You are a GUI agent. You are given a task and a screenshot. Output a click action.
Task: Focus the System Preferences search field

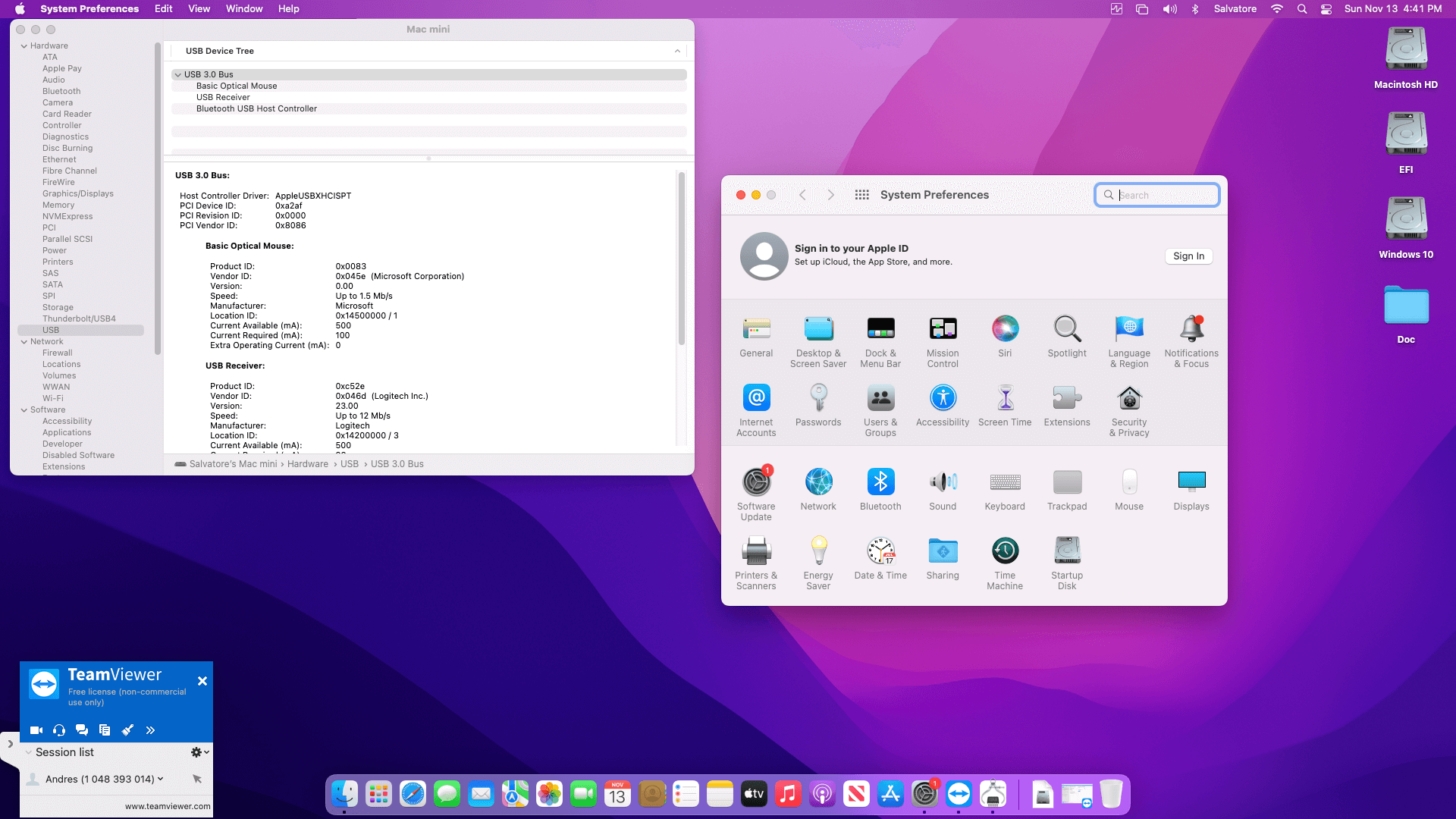(1156, 195)
